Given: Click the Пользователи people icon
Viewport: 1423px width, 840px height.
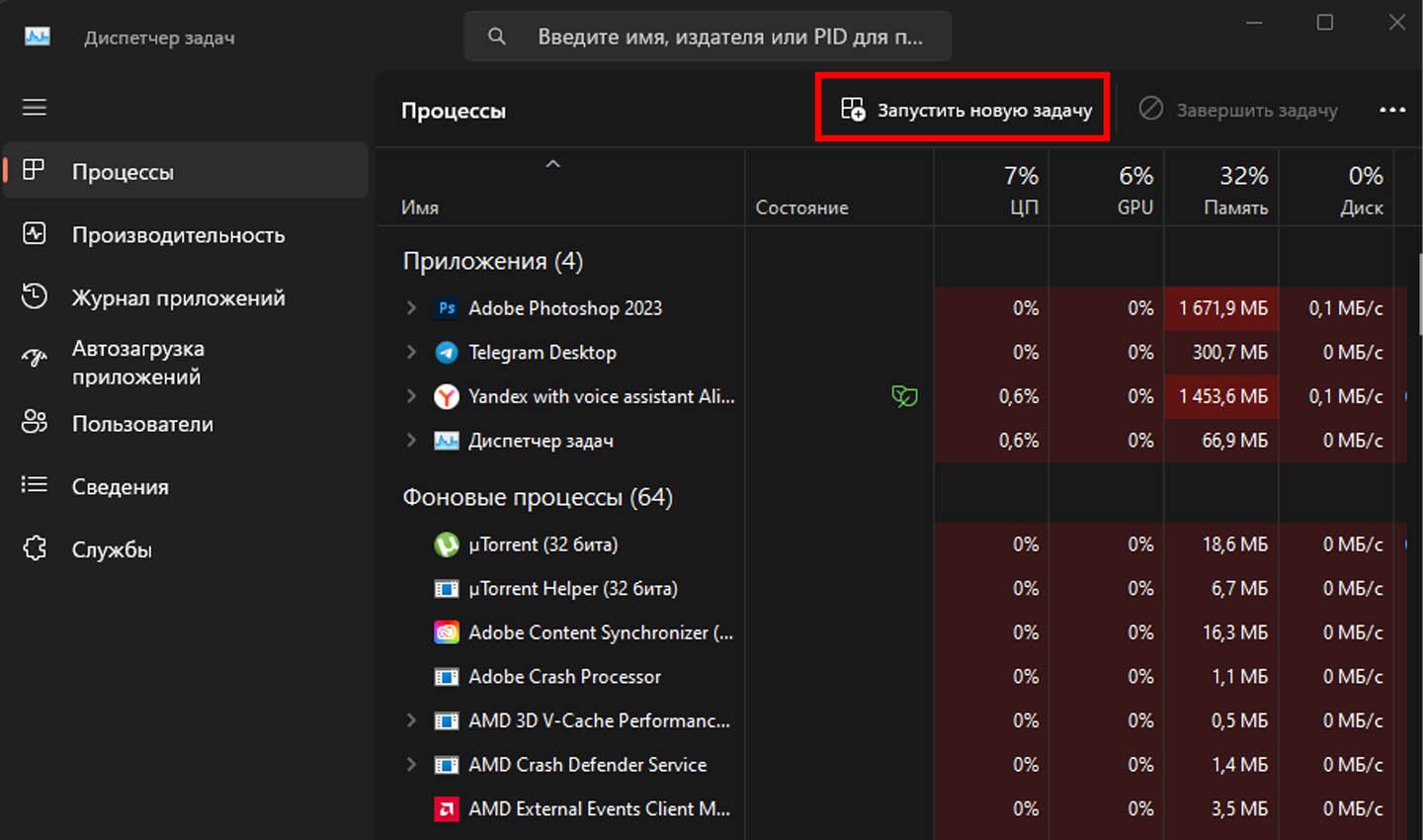Looking at the screenshot, I should 35,422.
